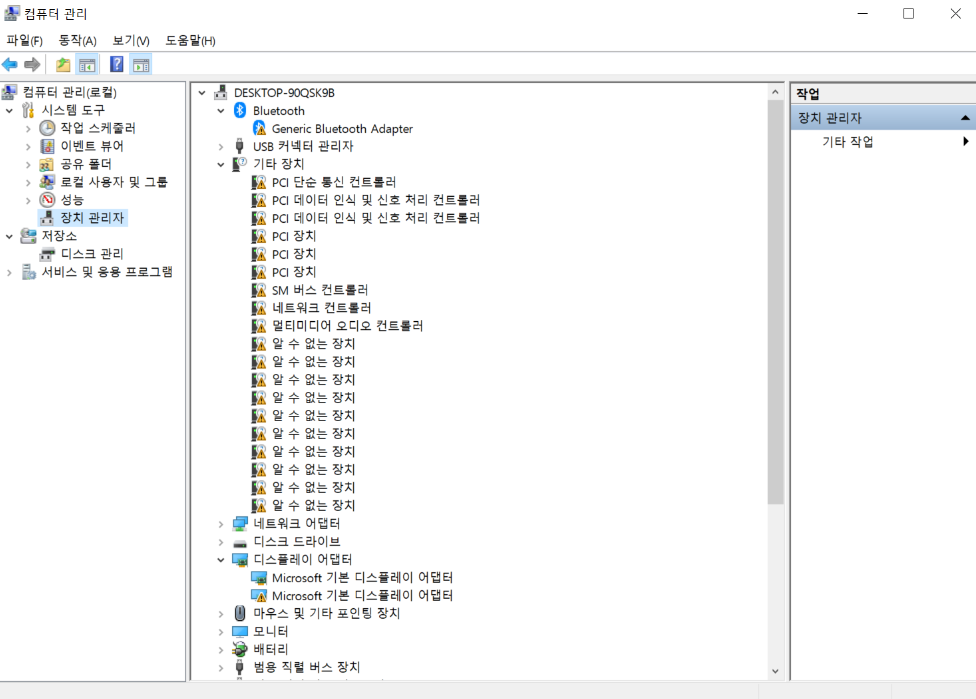Click the 로컬 사용자 및 그룹 icon

pos(47,182)
